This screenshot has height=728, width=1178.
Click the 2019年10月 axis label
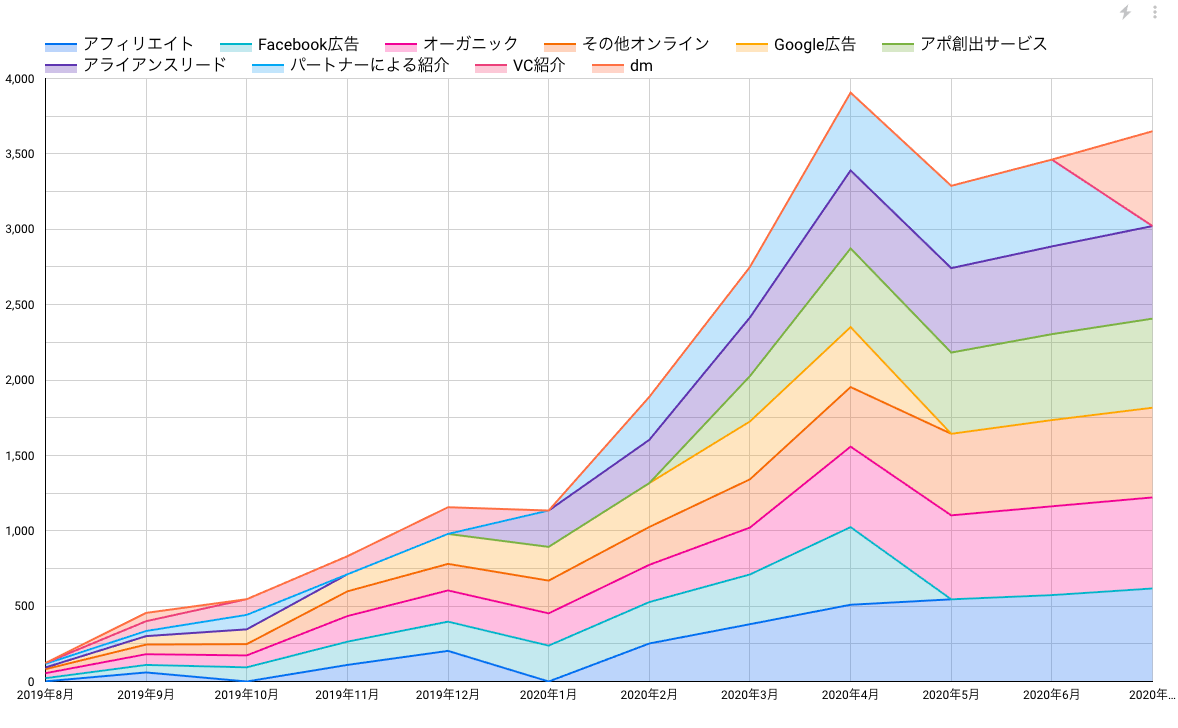(246, 695)
